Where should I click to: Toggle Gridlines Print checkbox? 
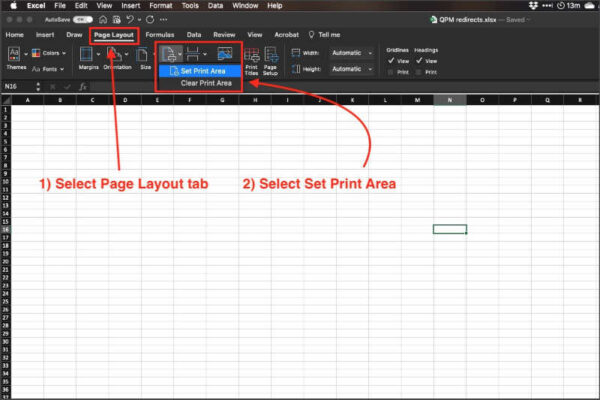point(390,72)
